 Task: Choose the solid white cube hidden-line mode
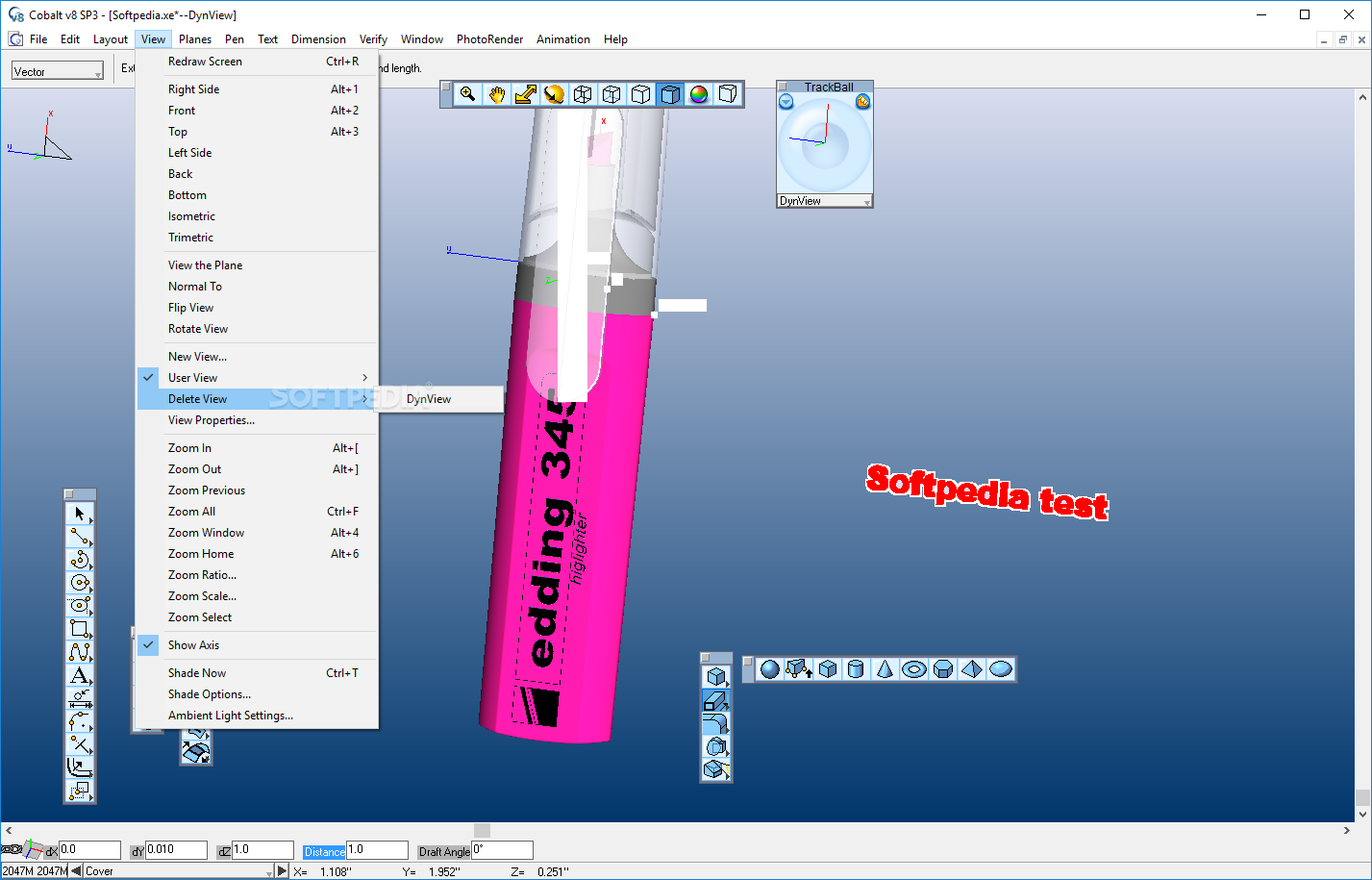[641, 94]
